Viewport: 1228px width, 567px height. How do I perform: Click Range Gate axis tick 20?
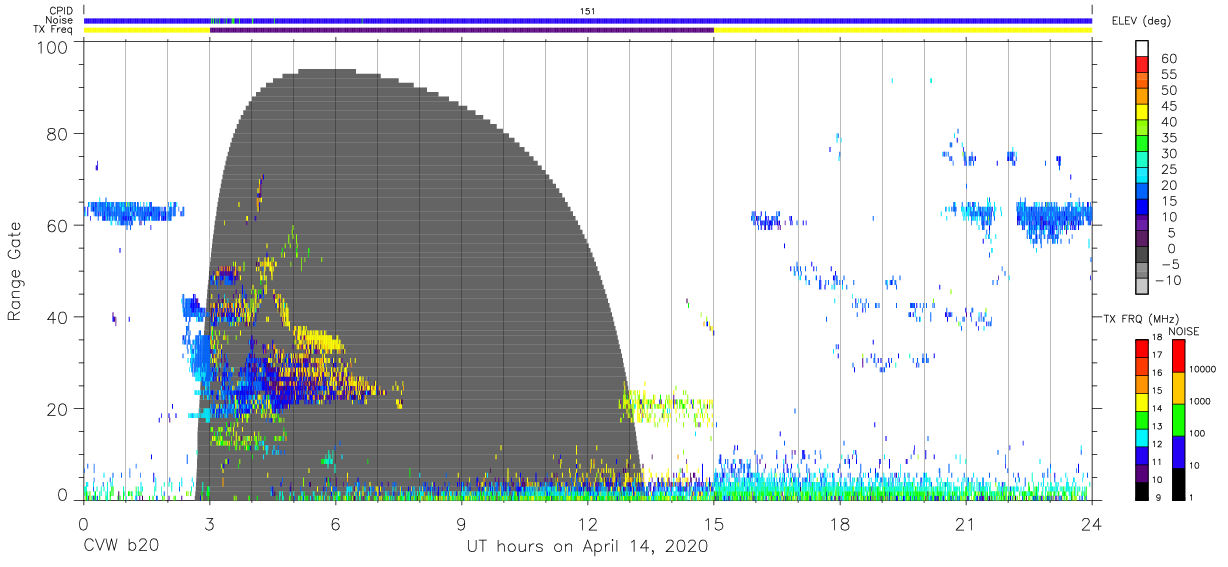(x=57, y=409)
